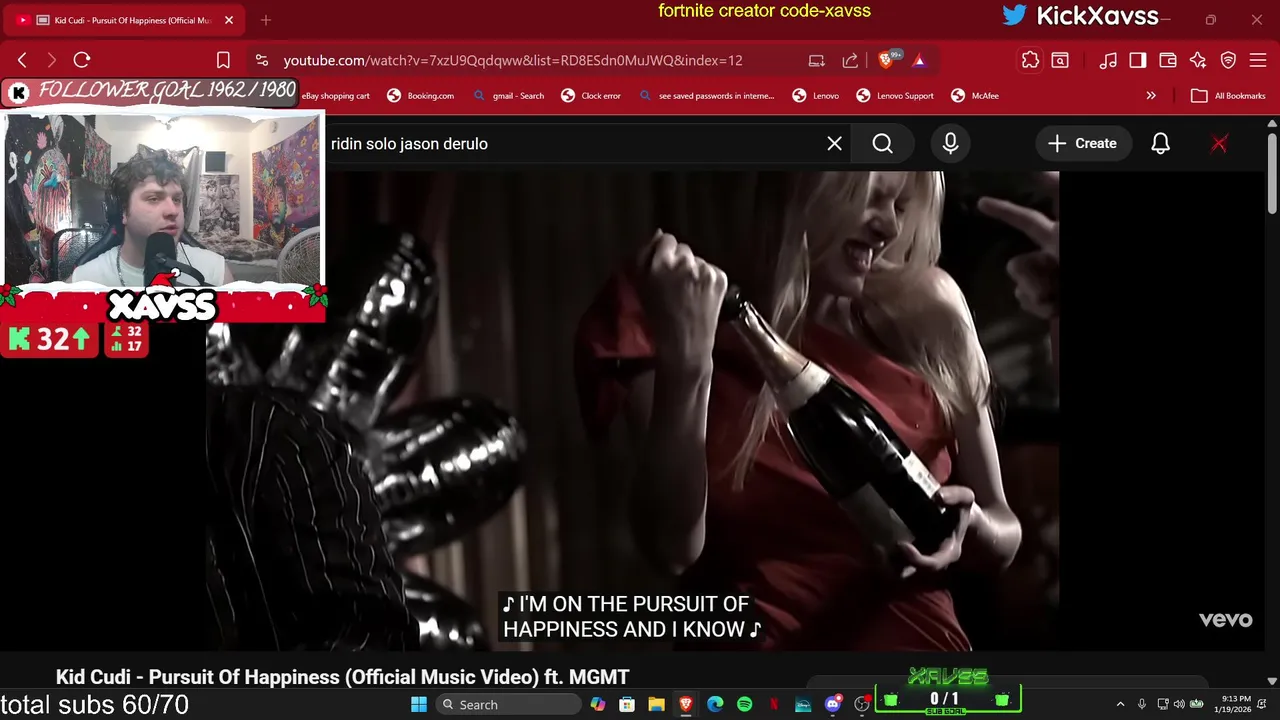Click the video player area
Image resolution: width=1280 pixels, height=720 pixels.
[632, 410]
